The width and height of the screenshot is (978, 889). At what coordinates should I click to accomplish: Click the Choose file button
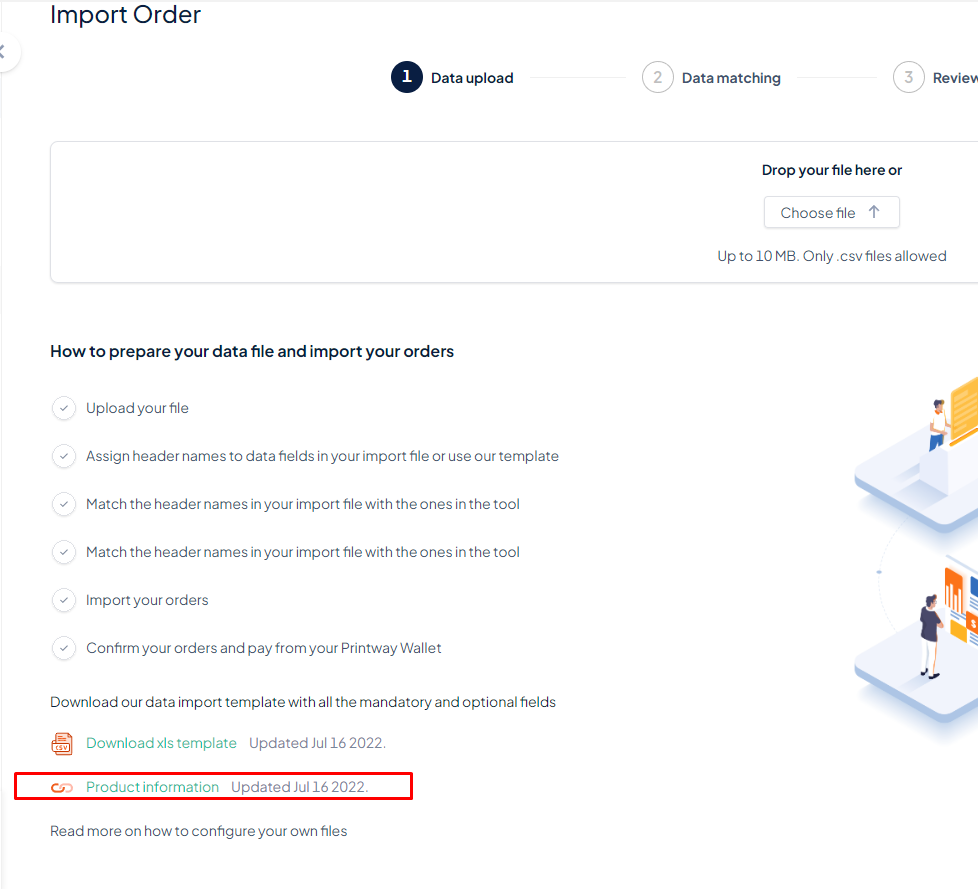coord(831,212)
